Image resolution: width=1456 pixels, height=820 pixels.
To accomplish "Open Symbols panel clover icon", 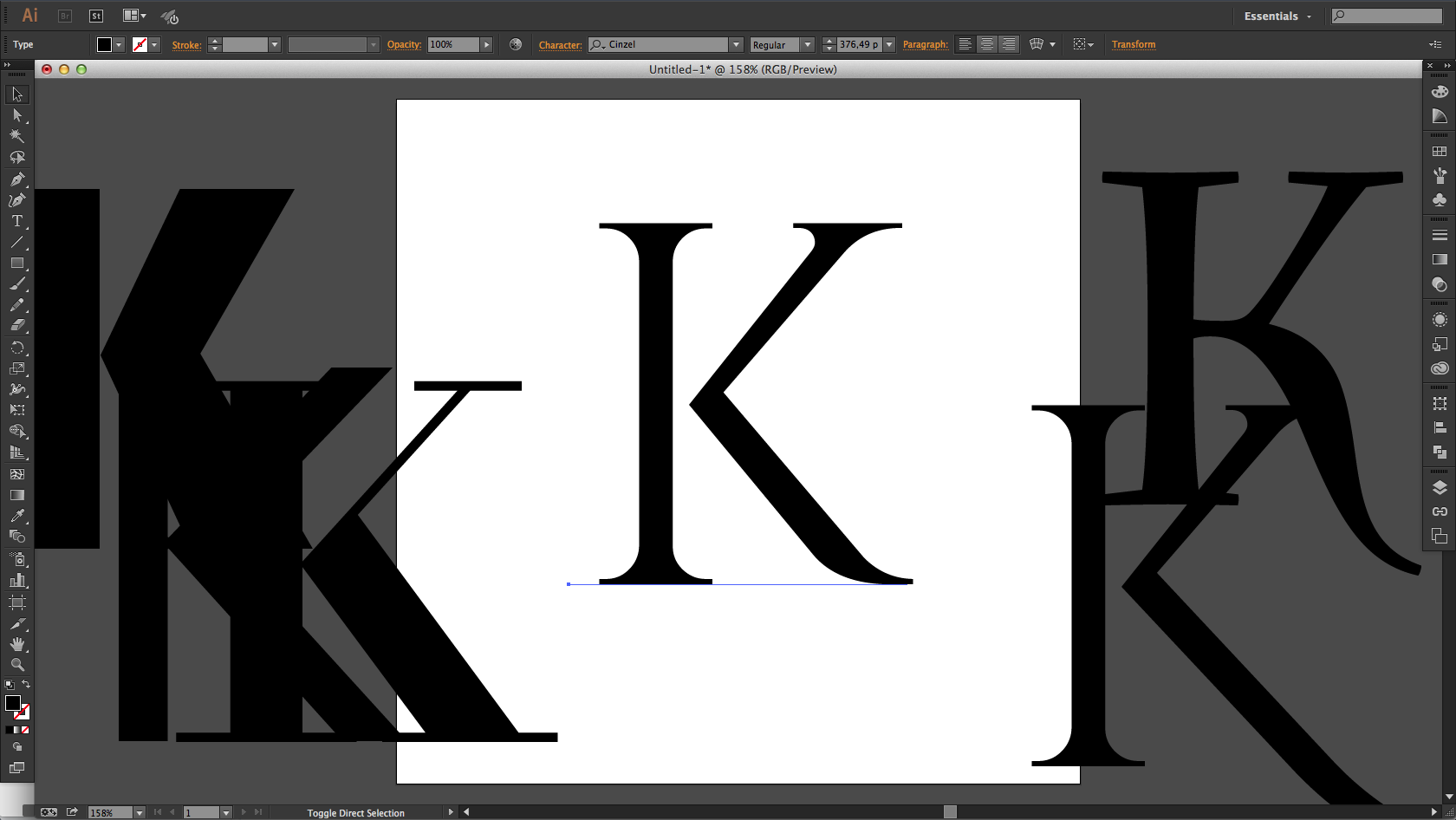I will pos(1440,200).
